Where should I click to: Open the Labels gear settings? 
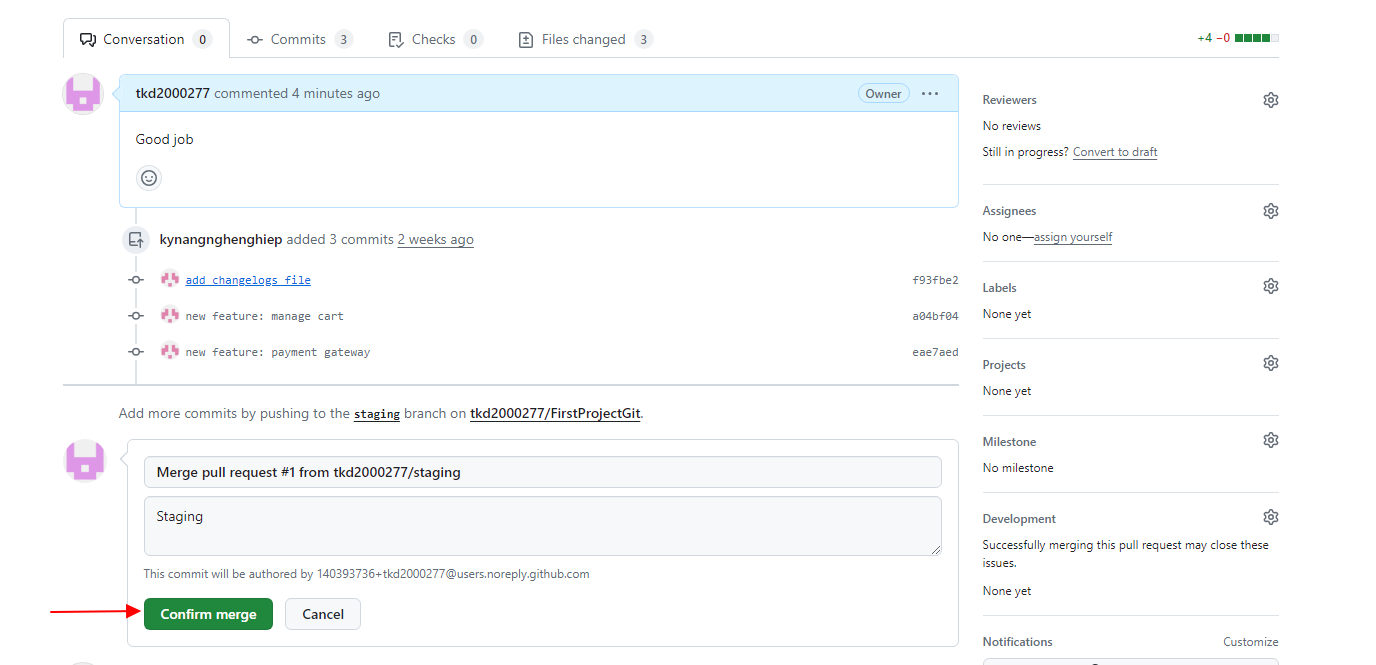click(1270, 286)
